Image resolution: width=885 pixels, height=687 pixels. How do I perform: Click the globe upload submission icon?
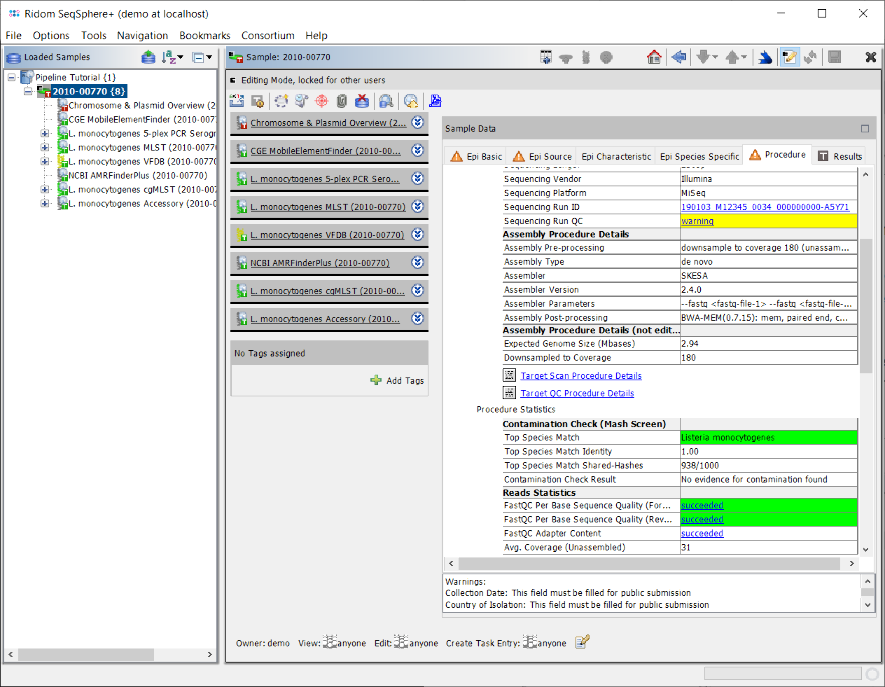click(409, 101)
